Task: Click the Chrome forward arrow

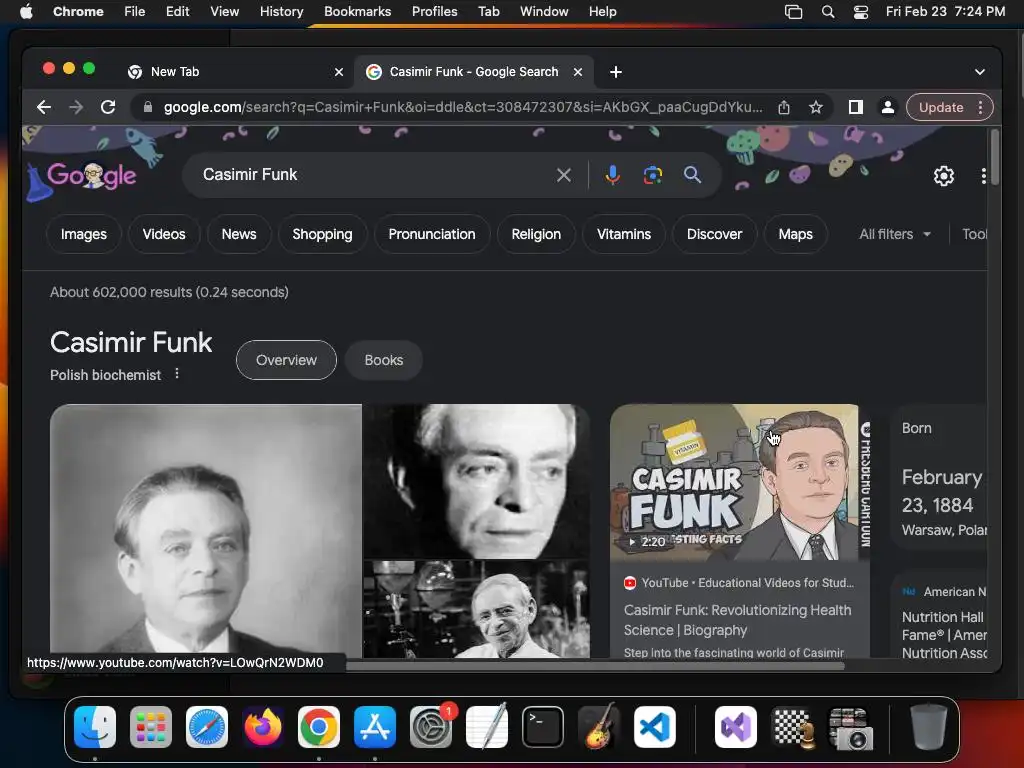Action: coord(76,107)
